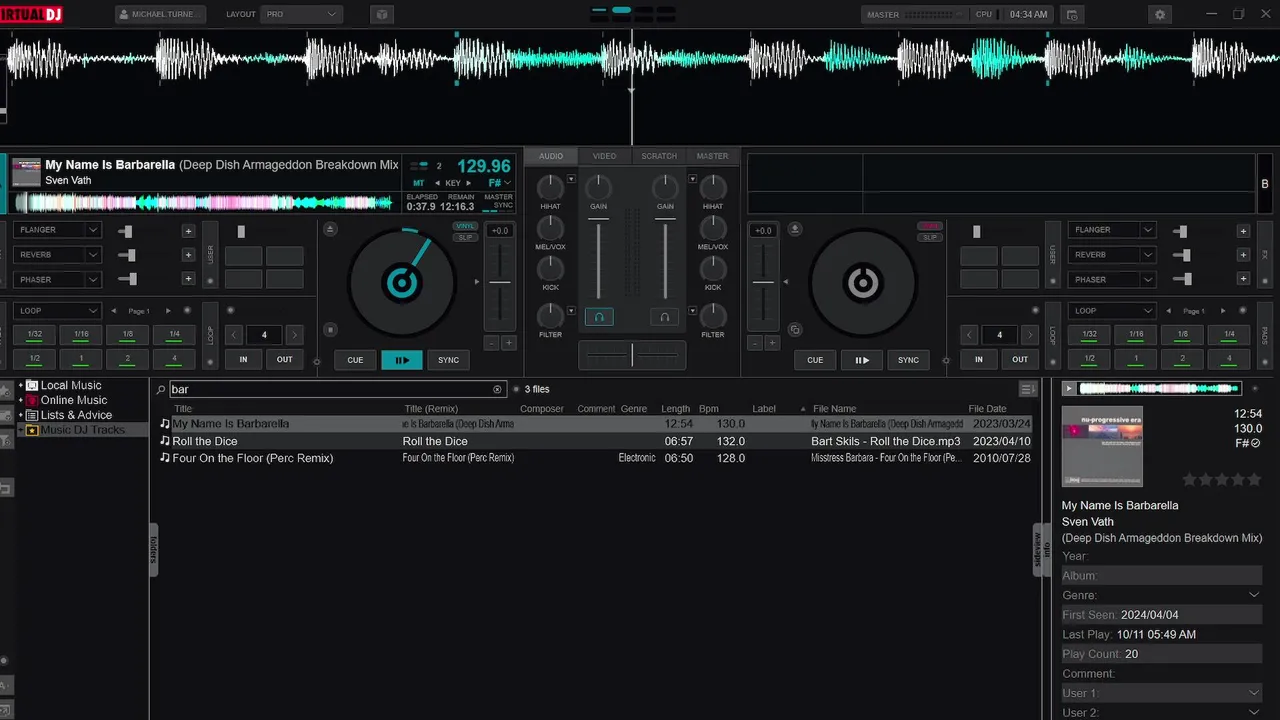
Task: Double the left deck loop length arrow
Action: click(x=294, y=335)
